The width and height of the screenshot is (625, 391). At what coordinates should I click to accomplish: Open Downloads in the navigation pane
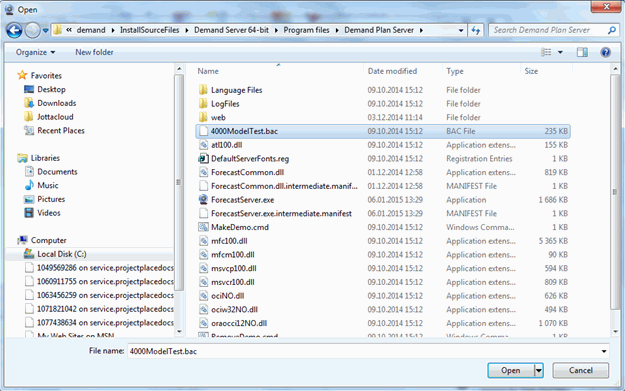tap(57, 103)
